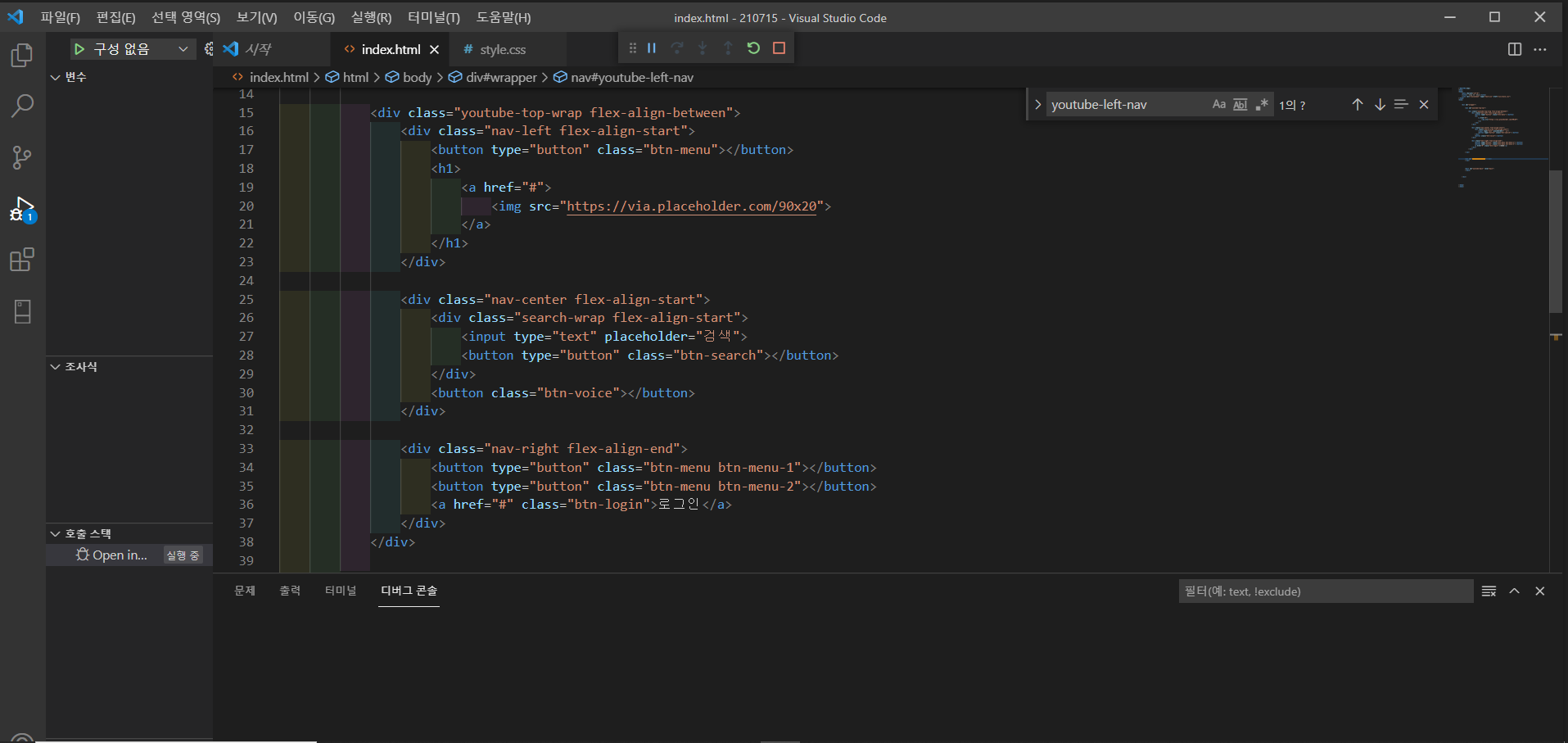Image resolution: width=1568 pixels, height=743 pixels.
Task: Click the debug console filter input
Action: 1325,591
